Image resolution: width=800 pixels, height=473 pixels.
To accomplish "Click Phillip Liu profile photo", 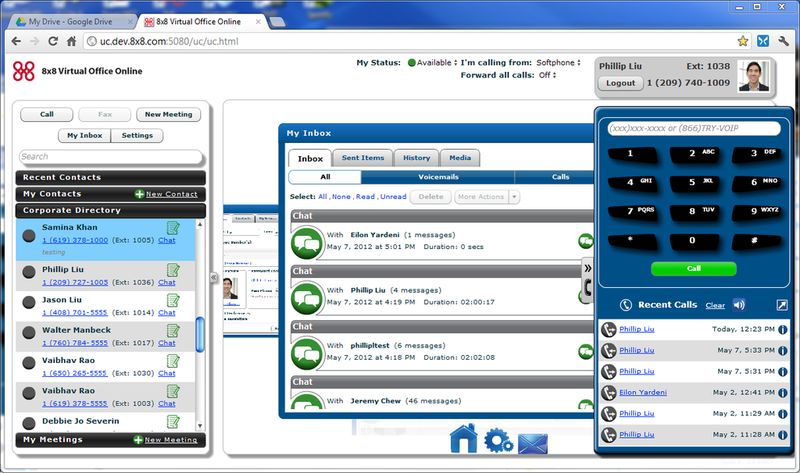I will click(754, 76).
